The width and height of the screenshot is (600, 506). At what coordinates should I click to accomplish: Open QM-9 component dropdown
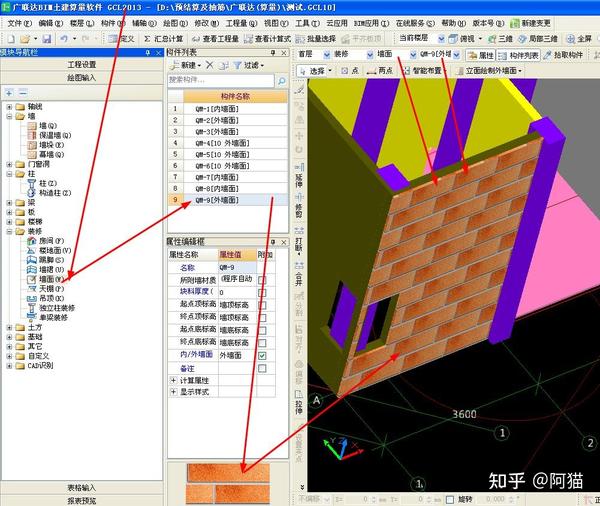(457, 55)
